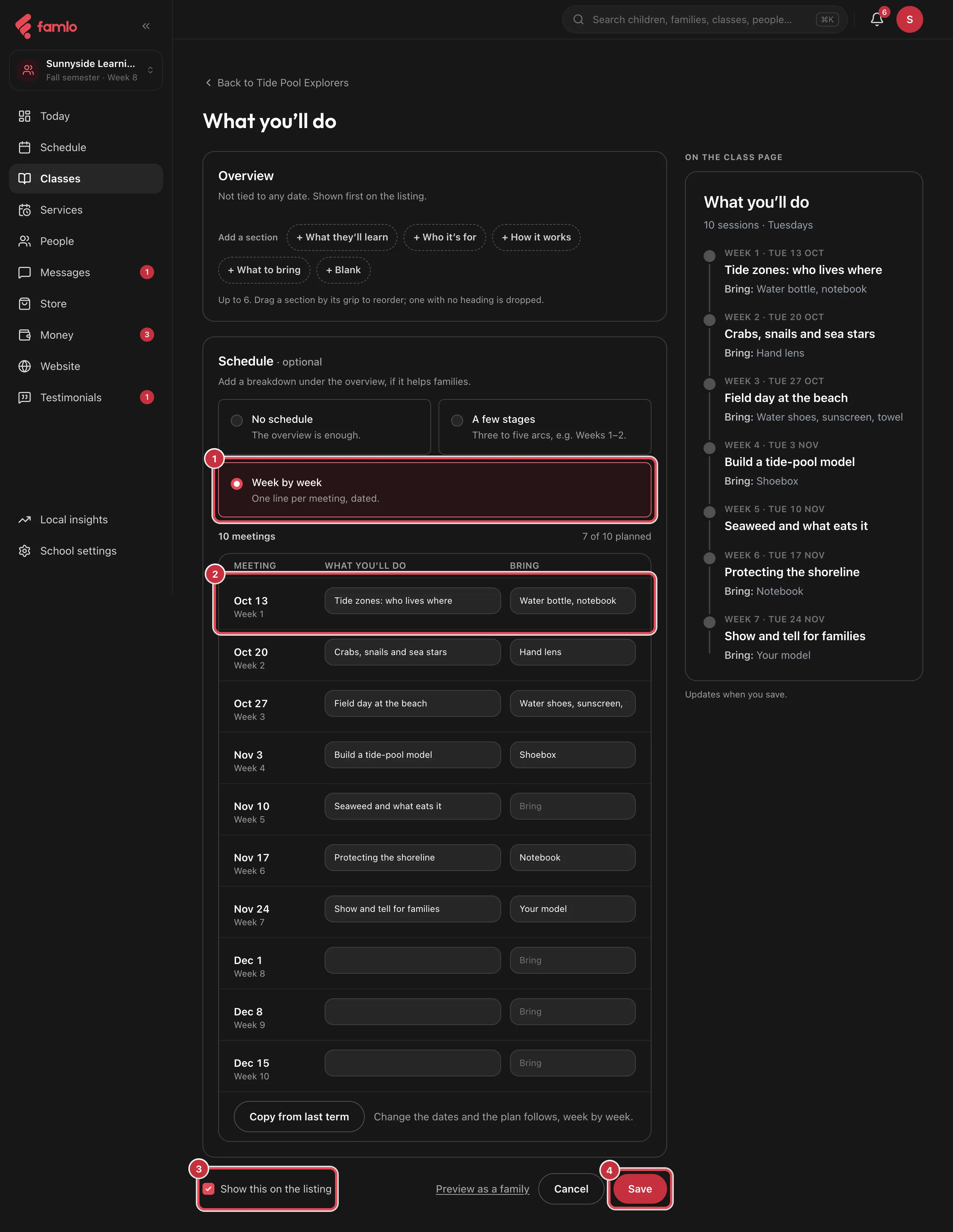Open the Store bag icon
Screen dimensions: 953x1232
24,303
